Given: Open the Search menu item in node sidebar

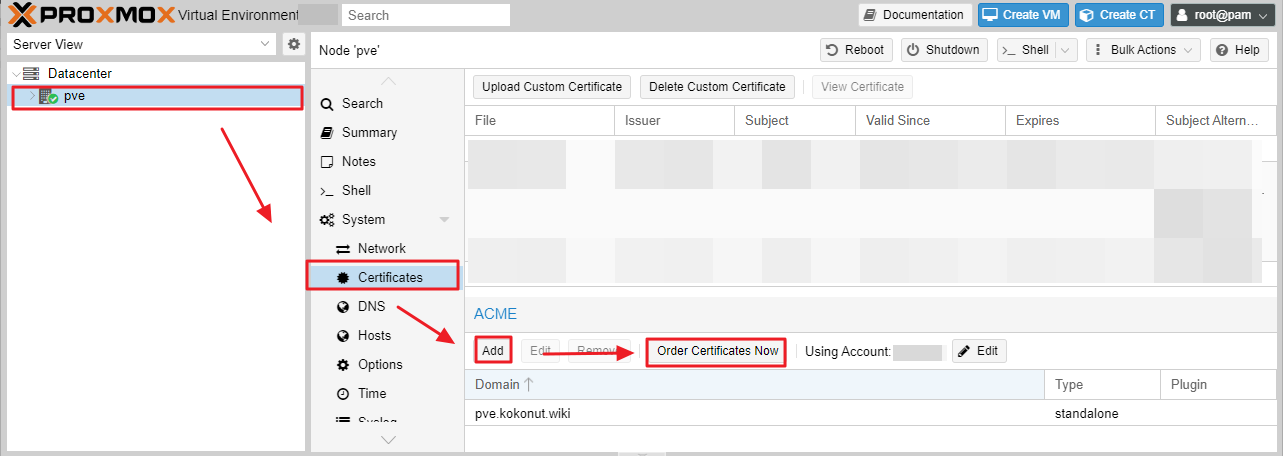Looking at the screenshot, I should tap(387, 103).
